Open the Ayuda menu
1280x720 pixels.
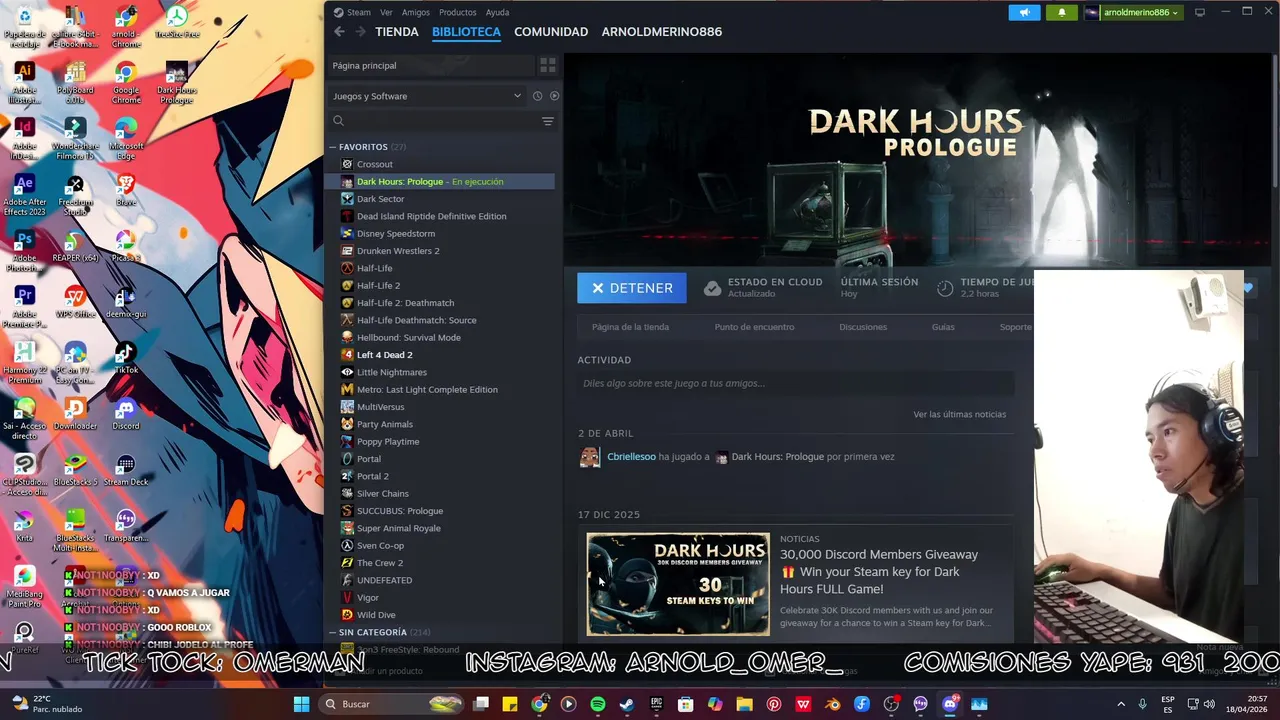pyautogui.click(x=497, y=12)
